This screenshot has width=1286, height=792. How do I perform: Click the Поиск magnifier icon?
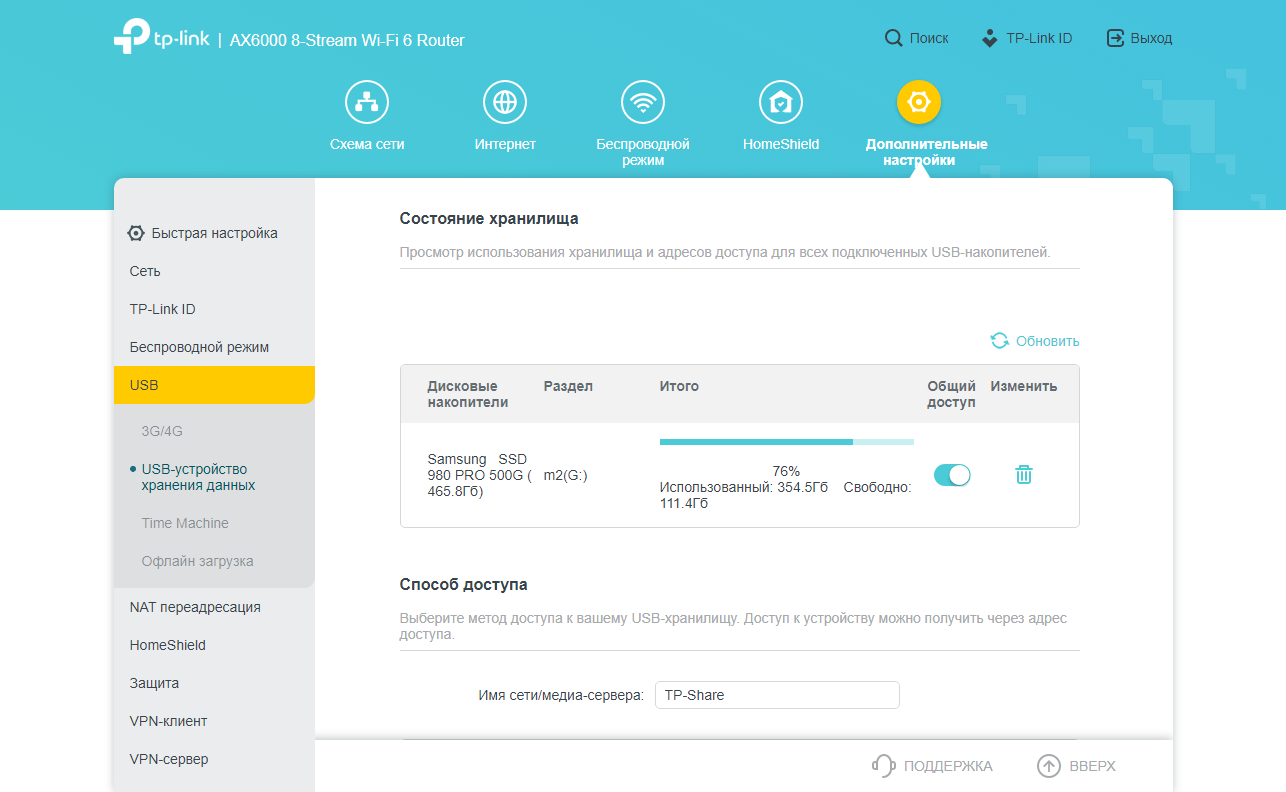pyautogui.click(x=894, y=38)
